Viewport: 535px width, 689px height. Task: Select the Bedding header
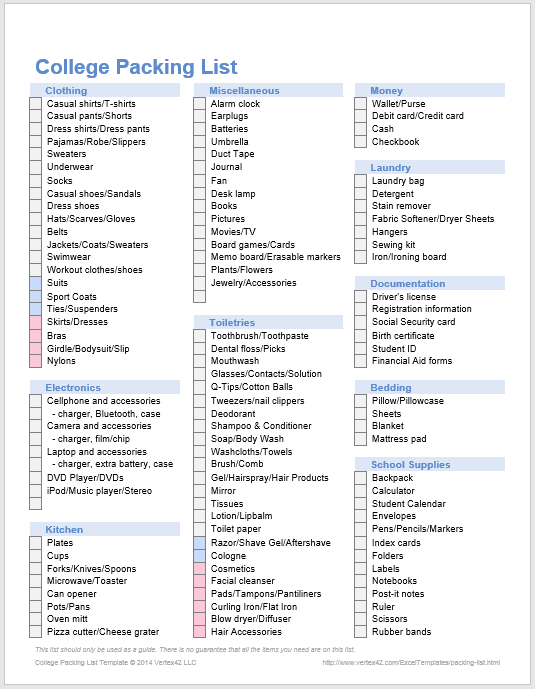[430, 388]
